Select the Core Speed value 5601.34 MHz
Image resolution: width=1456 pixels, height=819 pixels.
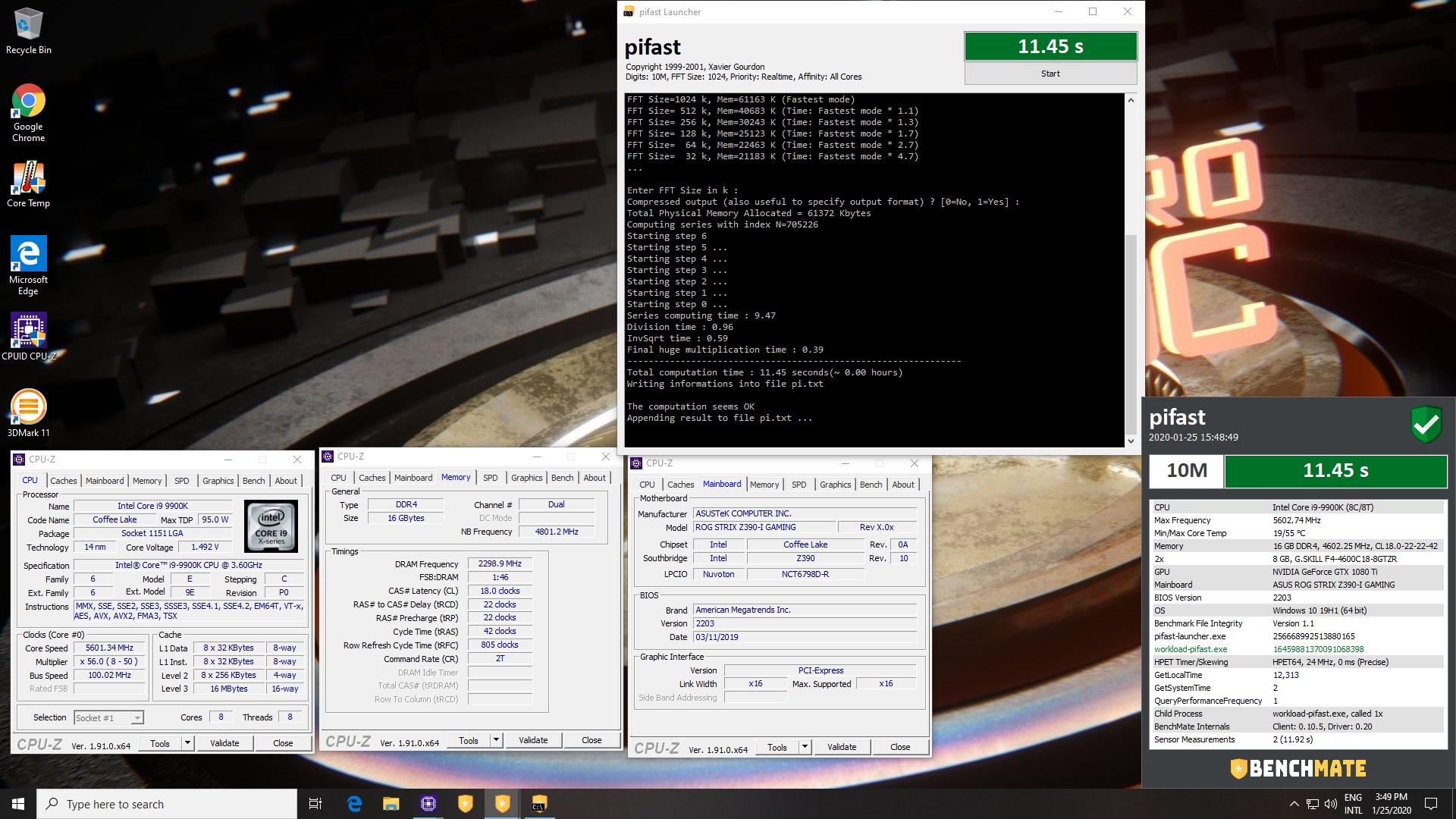click(109, 648)
